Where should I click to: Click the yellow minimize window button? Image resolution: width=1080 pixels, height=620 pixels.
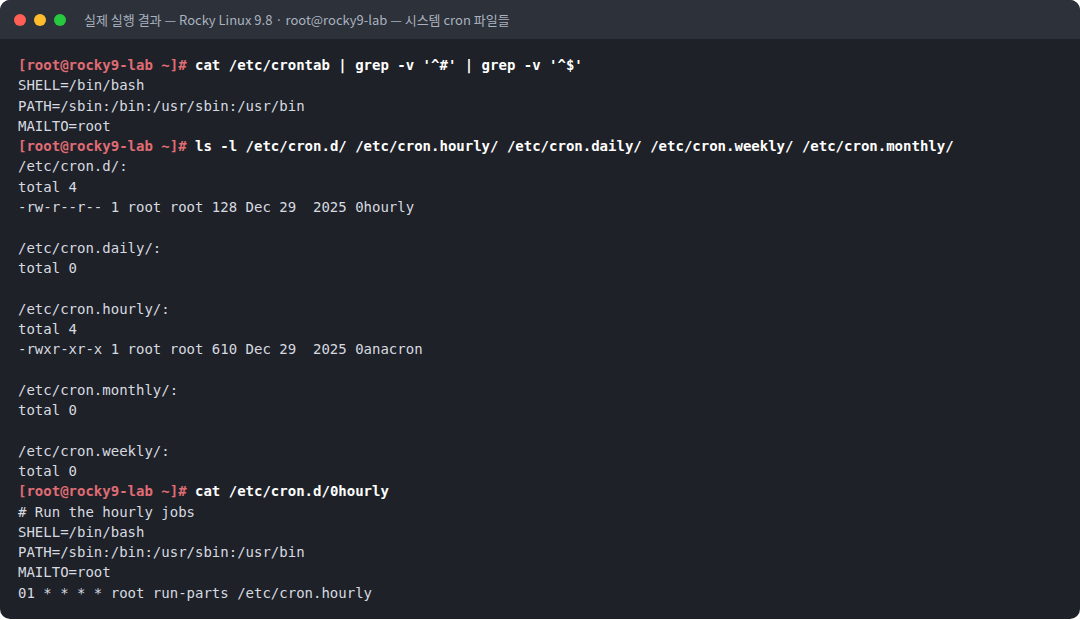point(40,20)
